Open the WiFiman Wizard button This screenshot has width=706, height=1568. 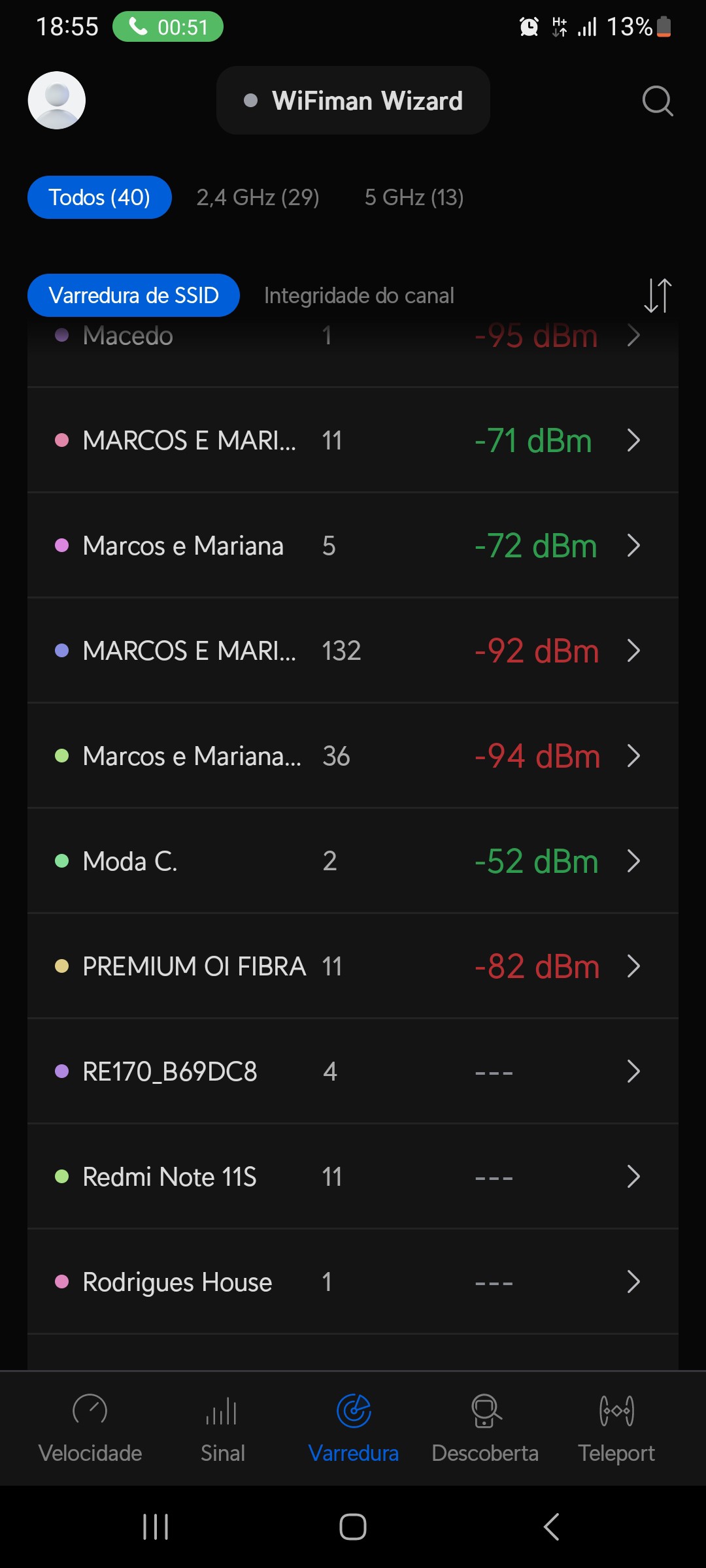click(x=353, y=101)
